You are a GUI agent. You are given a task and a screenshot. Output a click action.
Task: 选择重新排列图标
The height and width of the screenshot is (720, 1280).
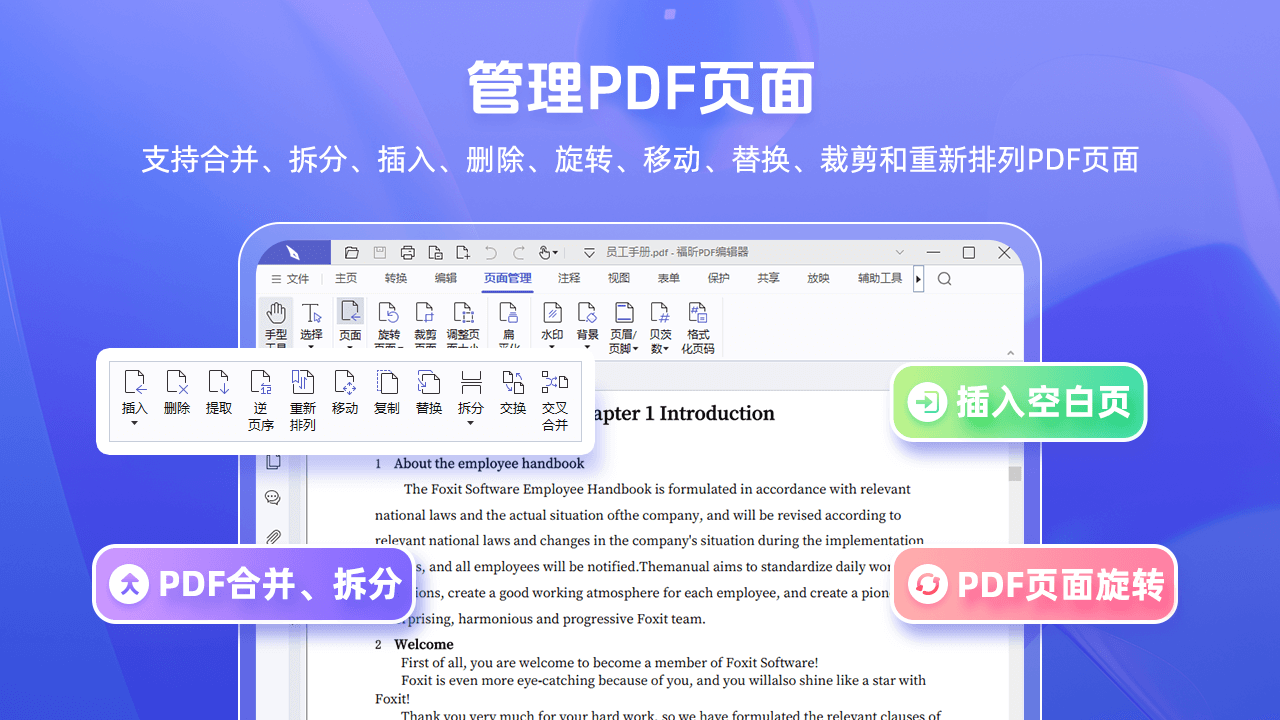click(x=303, y=383)
